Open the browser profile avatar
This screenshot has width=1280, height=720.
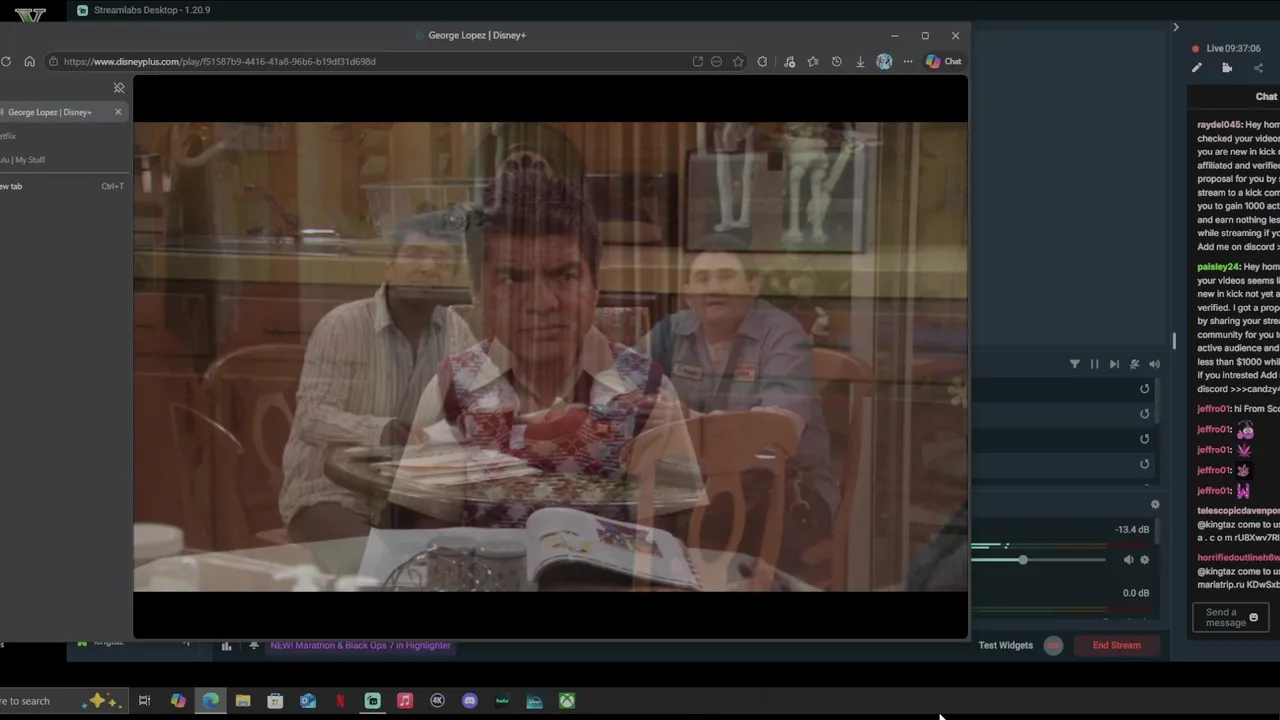click(884, 62)
